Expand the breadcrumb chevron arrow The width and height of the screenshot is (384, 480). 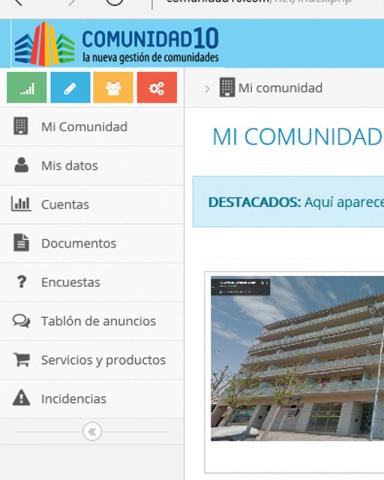click(x=207, y=89)
